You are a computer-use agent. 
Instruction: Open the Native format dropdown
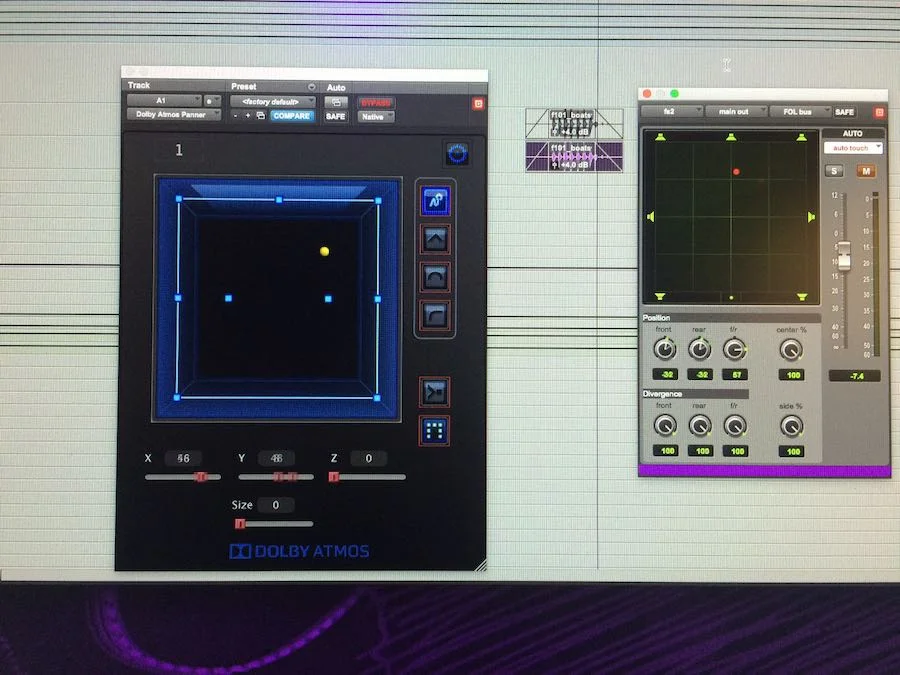pyautogui.click(x=376, y=117)
